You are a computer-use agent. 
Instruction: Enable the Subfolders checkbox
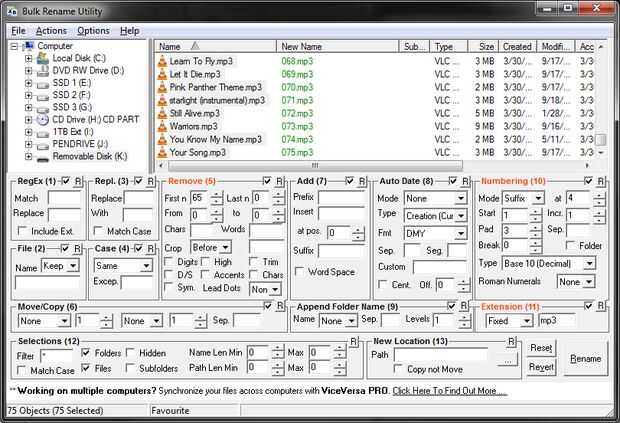click(x=130, y=368)
